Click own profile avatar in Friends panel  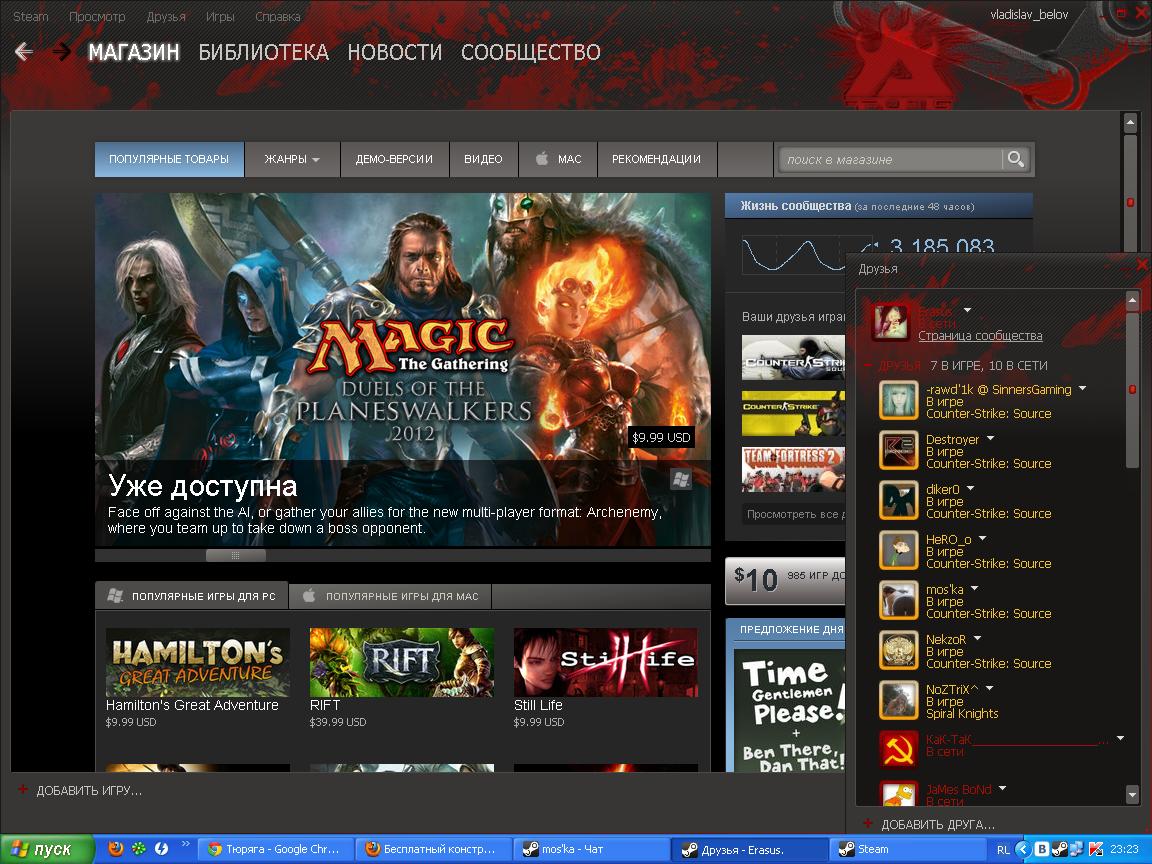pyautogui.click(x=890, y=322)
